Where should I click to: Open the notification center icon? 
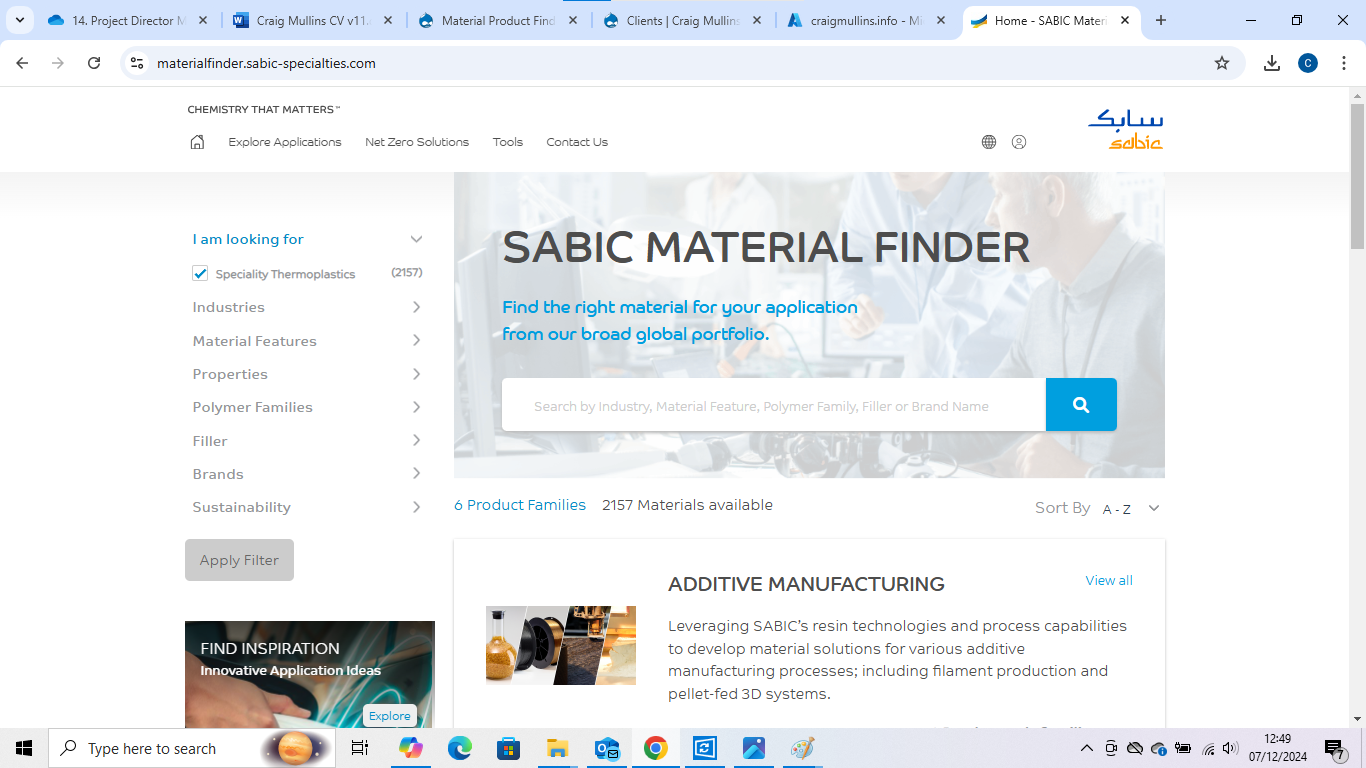click(1335, 748)
